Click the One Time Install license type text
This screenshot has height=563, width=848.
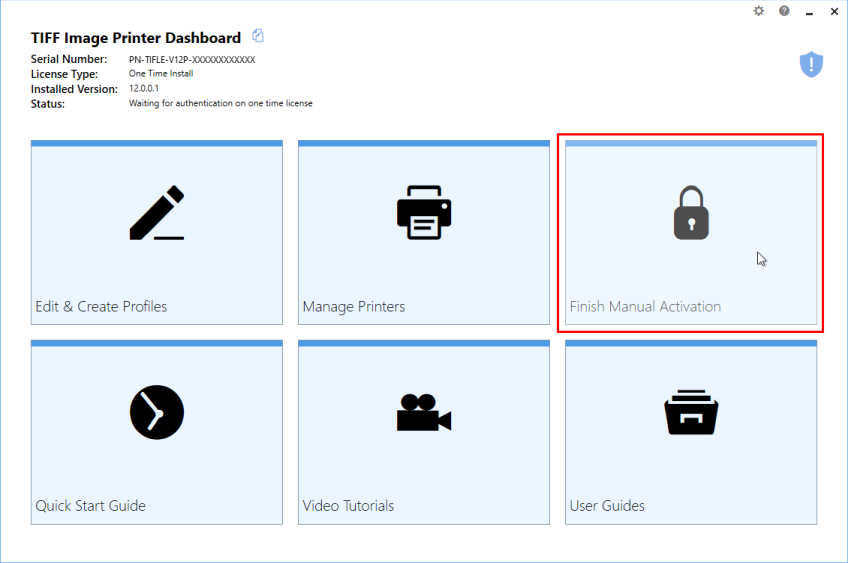[161, 74]
